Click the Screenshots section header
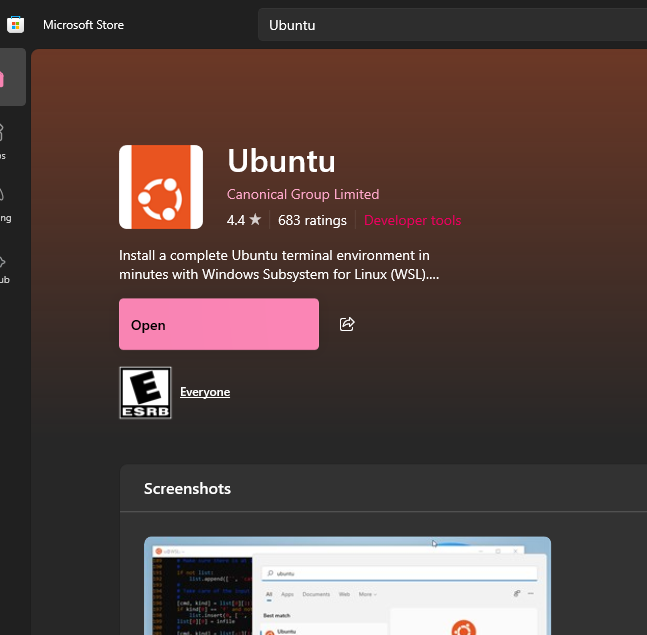This screenshot has height=635, width=647. [x=187, y=489]
